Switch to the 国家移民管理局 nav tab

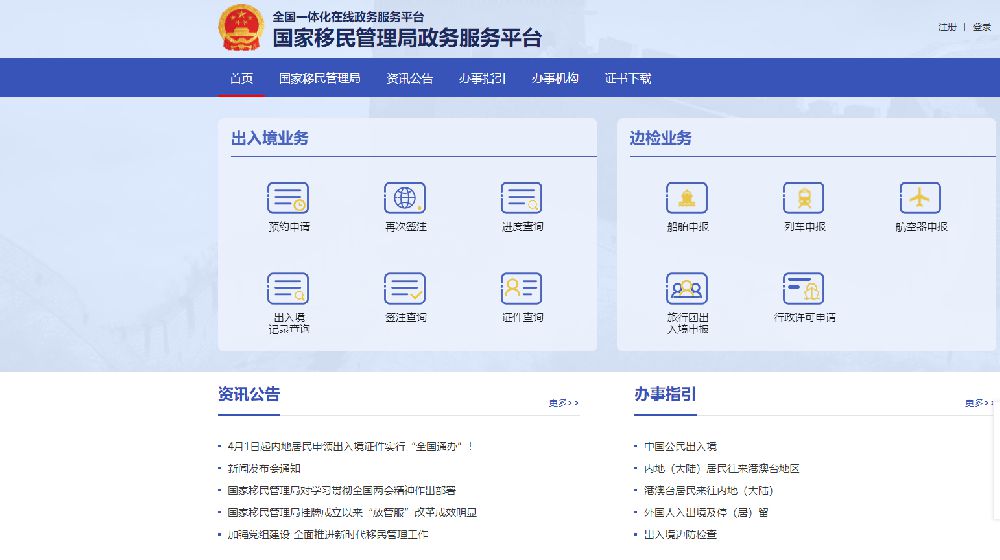pos(319,78)
